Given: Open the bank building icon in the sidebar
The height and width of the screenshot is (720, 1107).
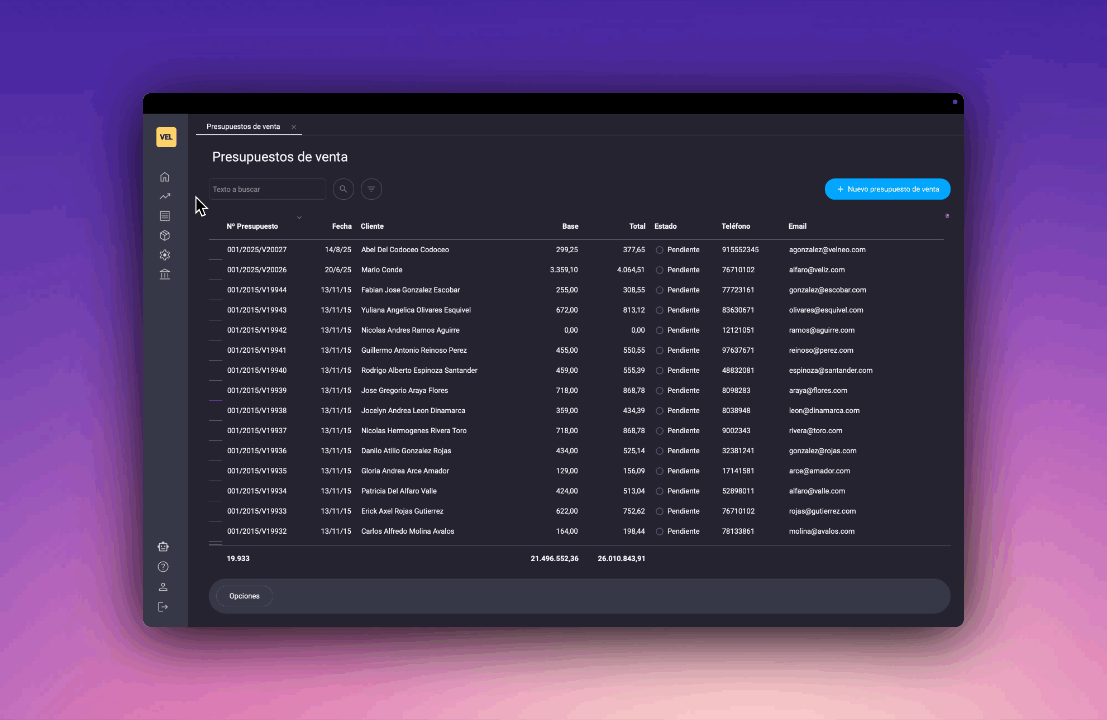Looking at the screenshot, I should tap(164, 275).
